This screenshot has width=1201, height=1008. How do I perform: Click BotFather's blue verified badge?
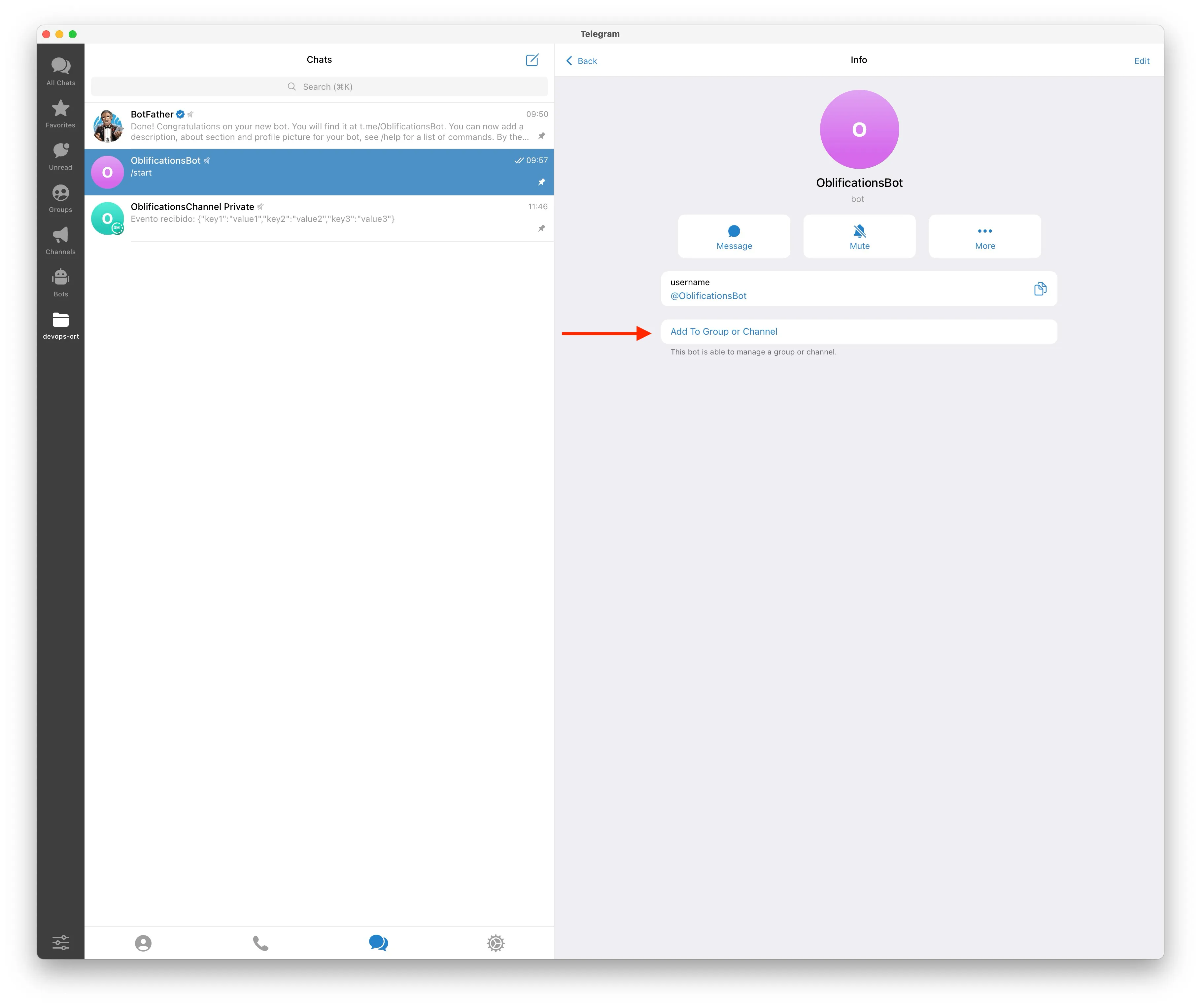coord(180,114)
